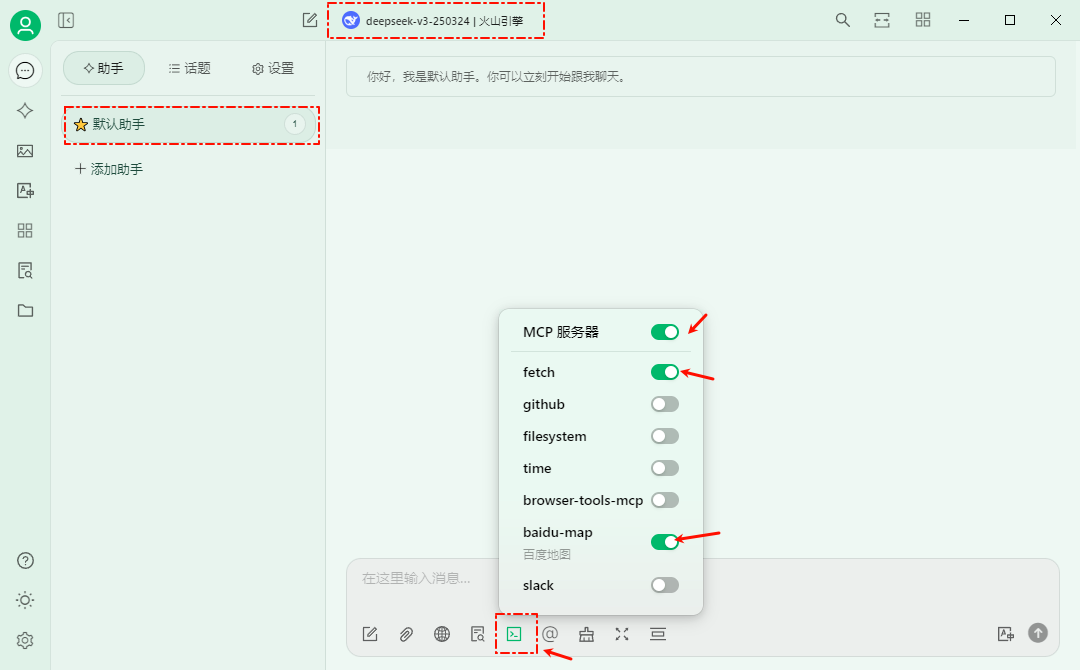Click the fetch server label
This screenshot has width=1080, height=670.
[x=539, y=373]
